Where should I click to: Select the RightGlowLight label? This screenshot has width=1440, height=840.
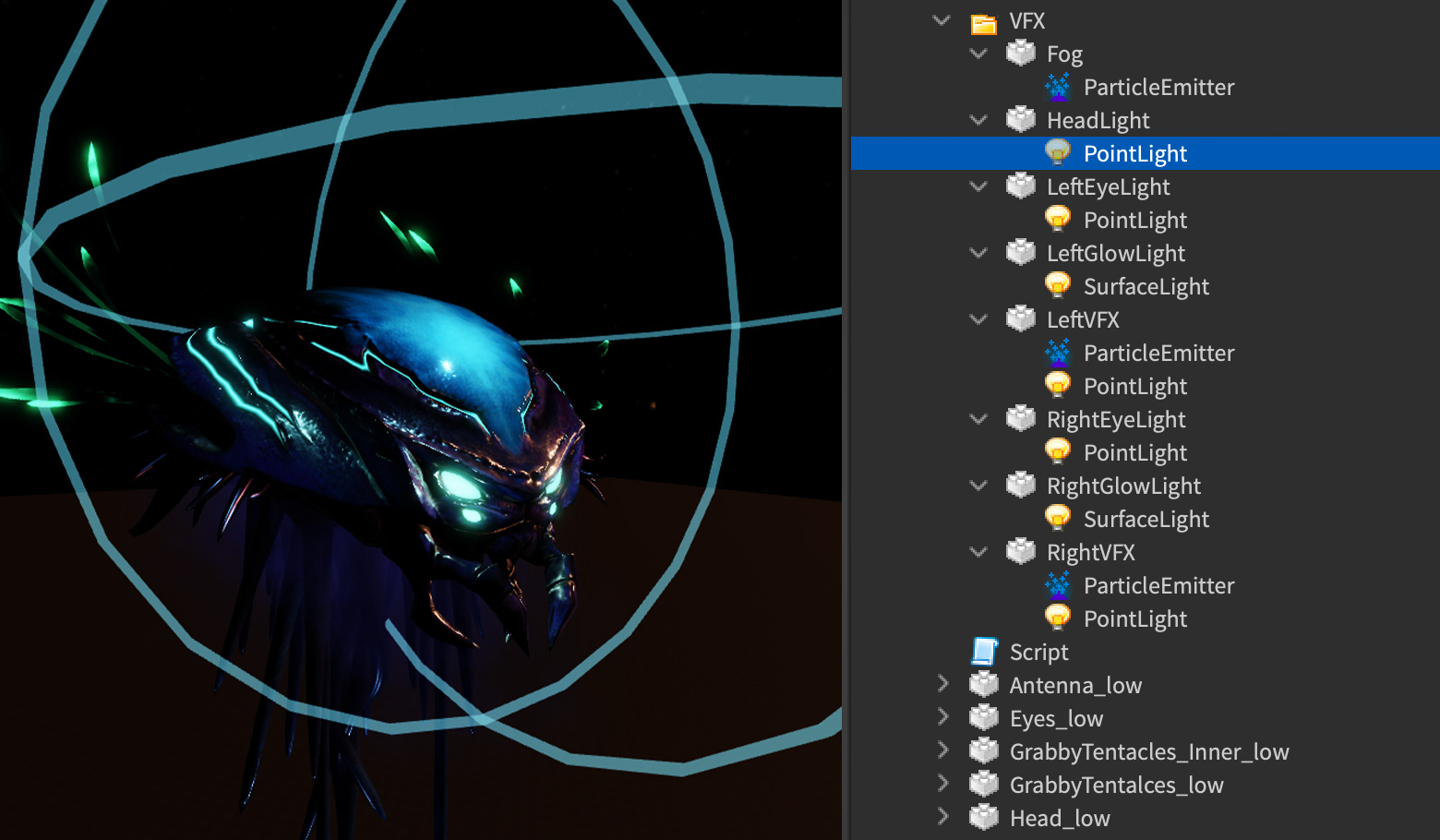[x=1124, y=486]
